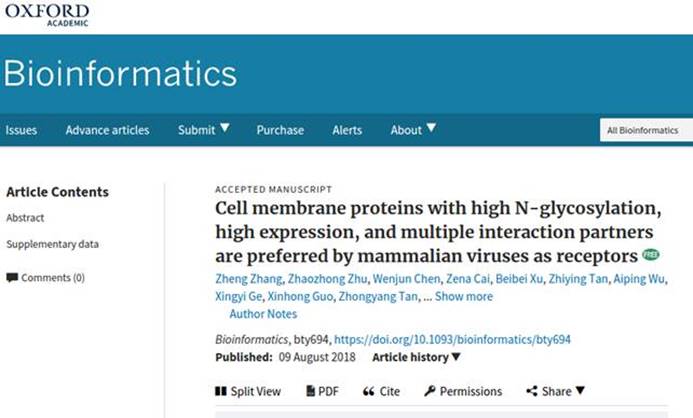Jump to Supplementary data section

point(52,244)
